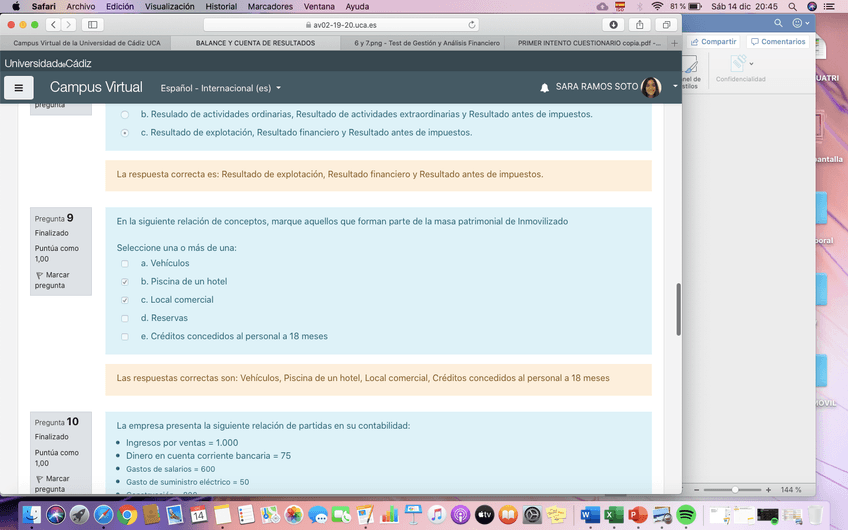Open the Ventana menu
The width and height of the screenshot is (848, 530).
point(319,6)
